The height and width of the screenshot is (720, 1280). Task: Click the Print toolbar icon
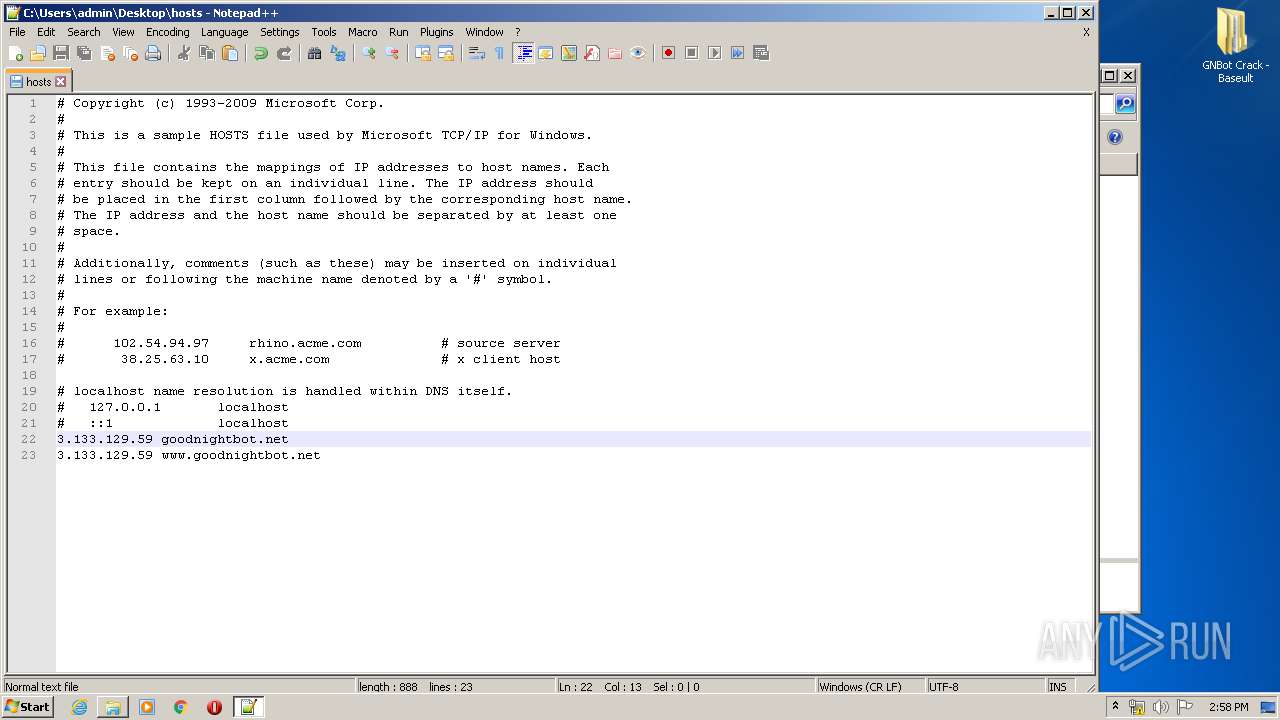153,53
